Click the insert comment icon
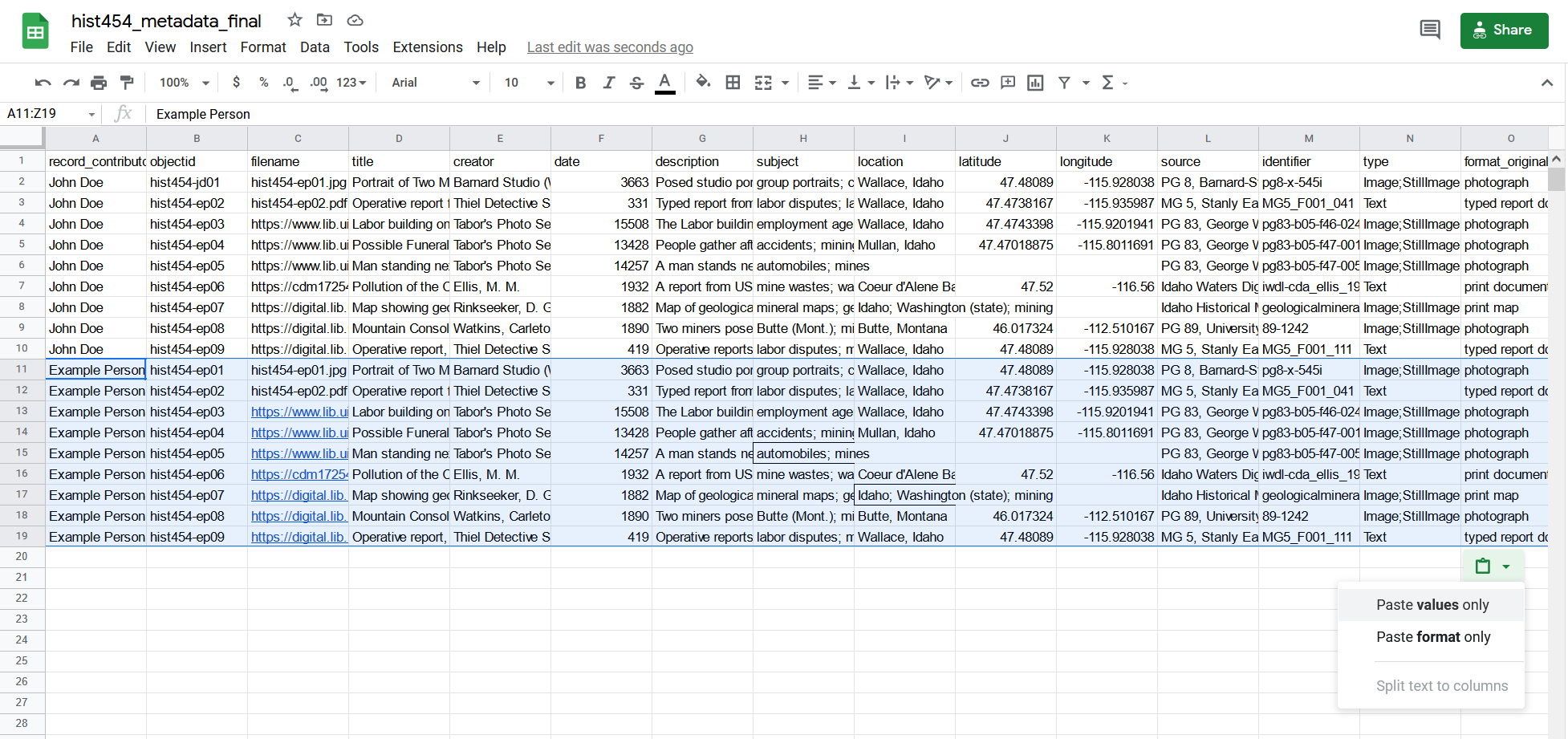This screenshot has height=739, width=1568. pos(1008,83)
